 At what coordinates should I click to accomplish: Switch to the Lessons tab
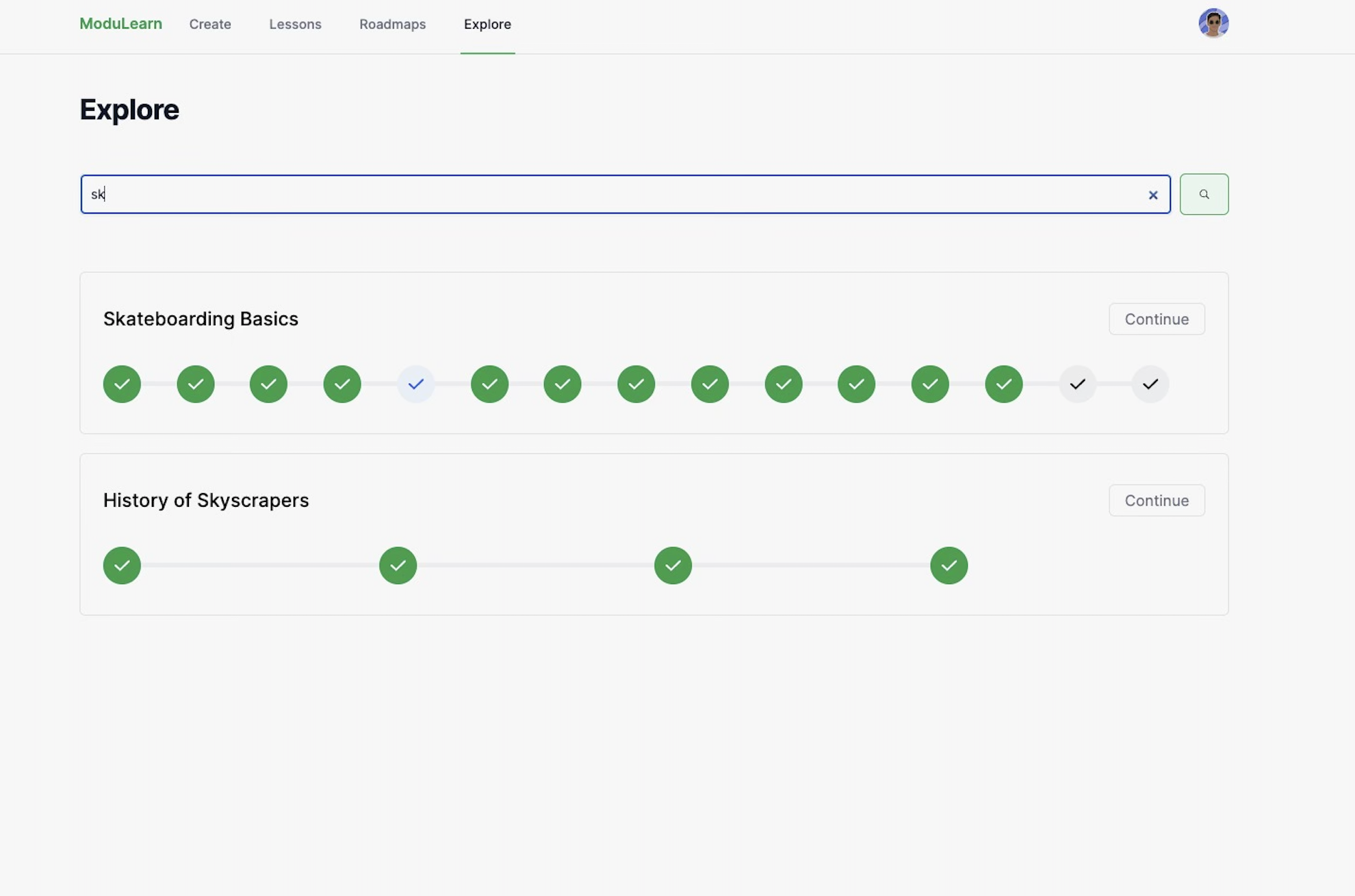pos(295,25)
